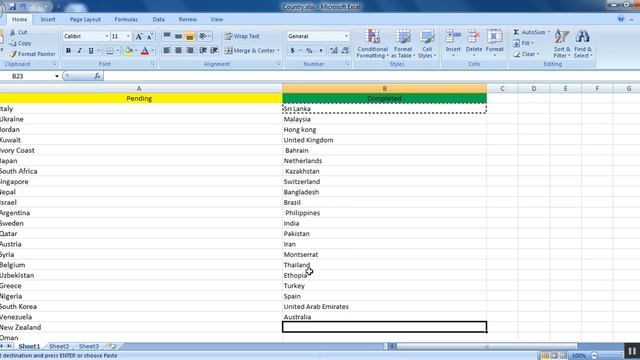The width and height of the screenshot is (640, 360).
Task: Toggle Bold formatting
Action: (68, 51)
